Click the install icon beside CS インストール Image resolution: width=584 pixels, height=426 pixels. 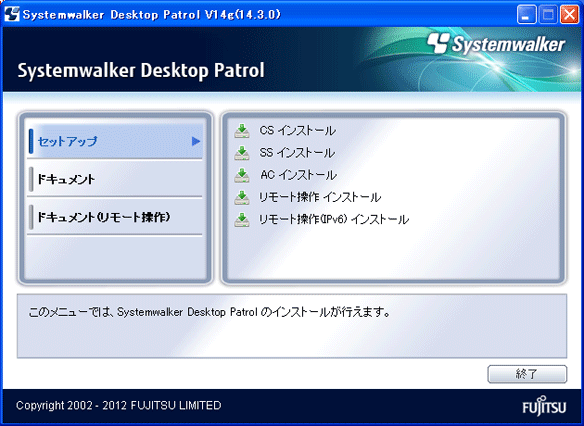click(x=242, y=131)
